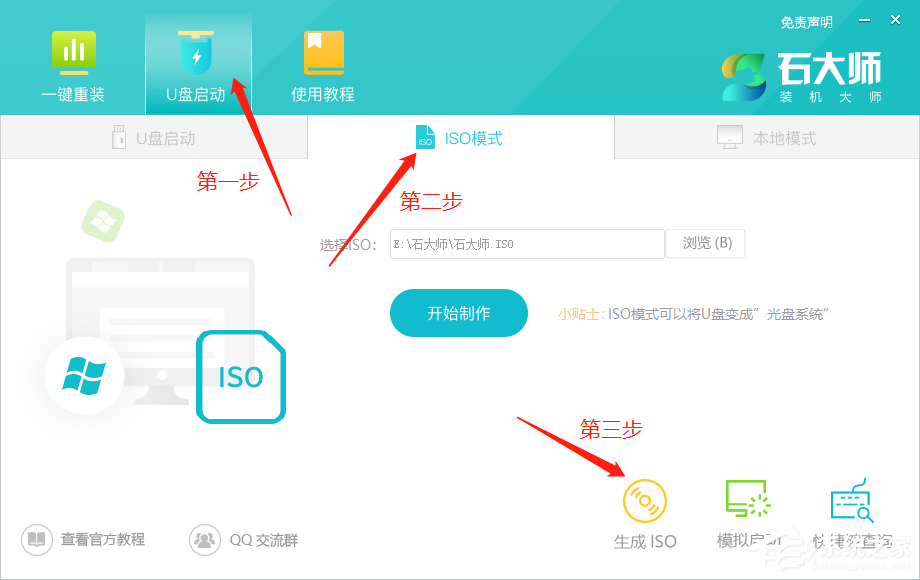This screenshot has height=580, width=920.
Task: Switch to the U盘启动 tab
Action: click(154, 138)
